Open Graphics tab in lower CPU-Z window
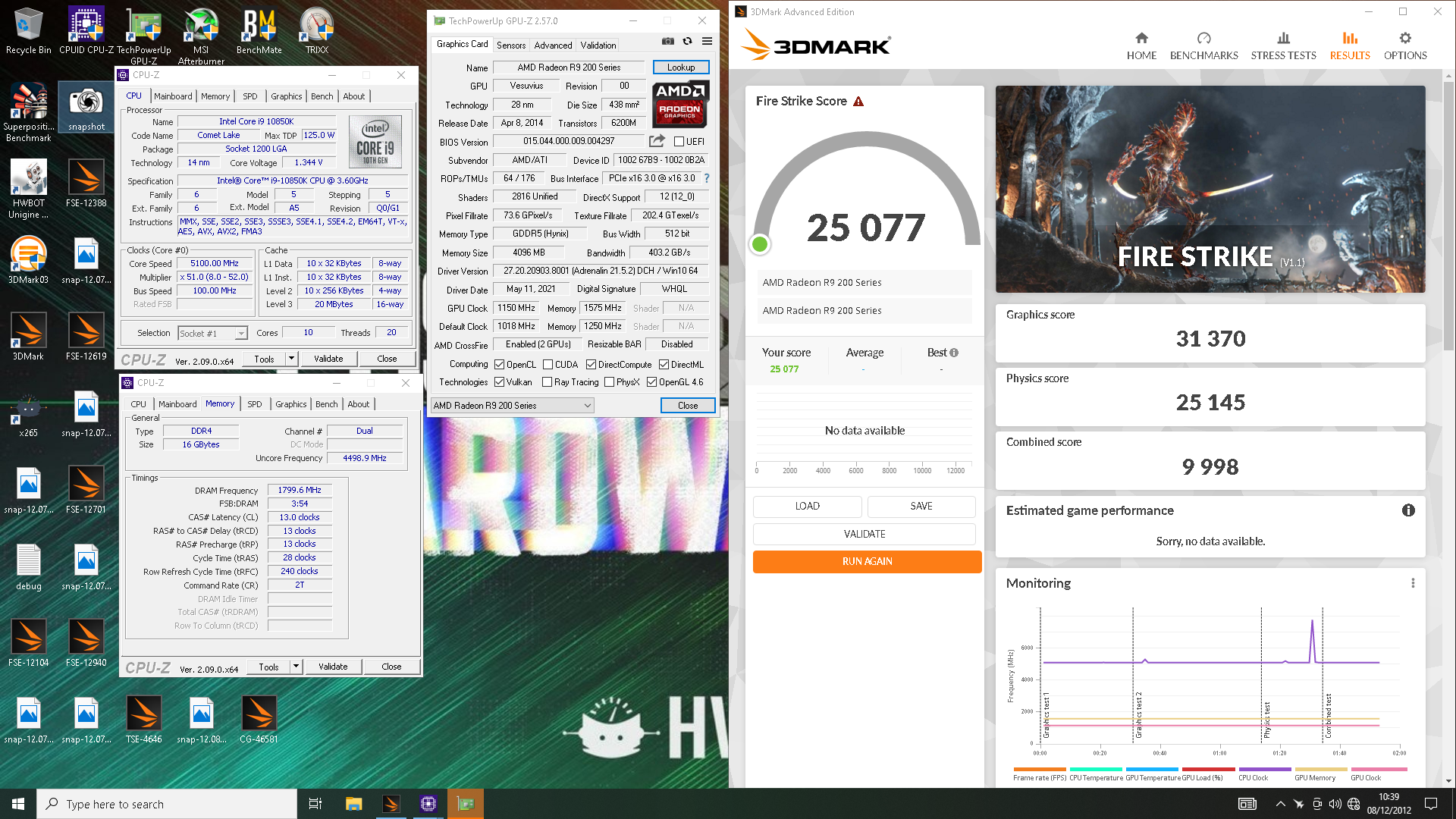This screenshot has height=819, width=1456. [x=291, y=404]
